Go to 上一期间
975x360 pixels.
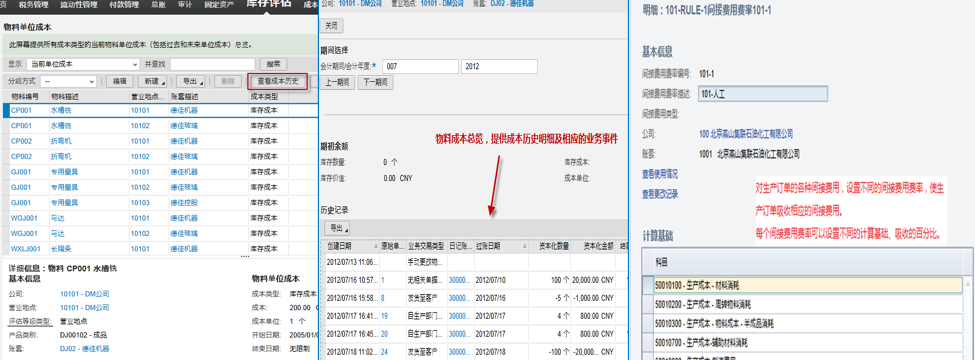tap(337, 83)
